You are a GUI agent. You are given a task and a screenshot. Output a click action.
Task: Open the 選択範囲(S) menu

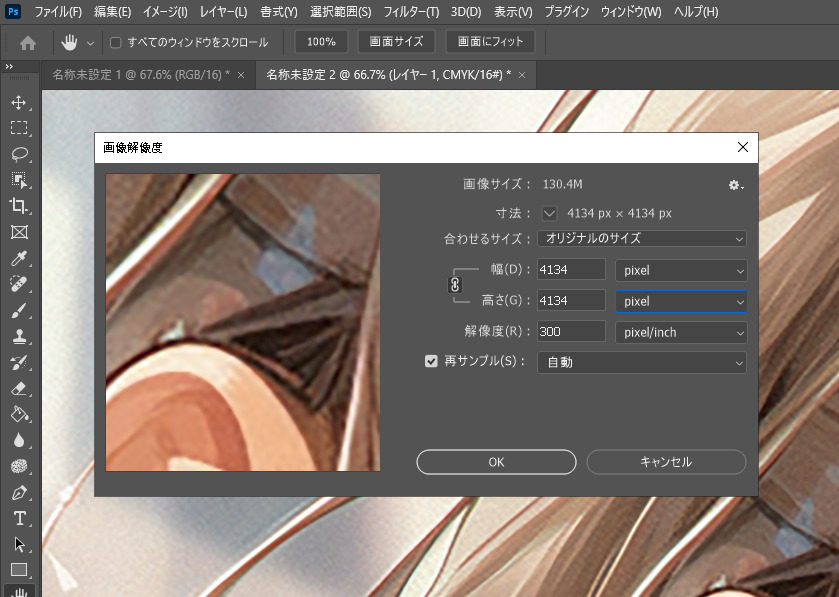tap(340, 12)
